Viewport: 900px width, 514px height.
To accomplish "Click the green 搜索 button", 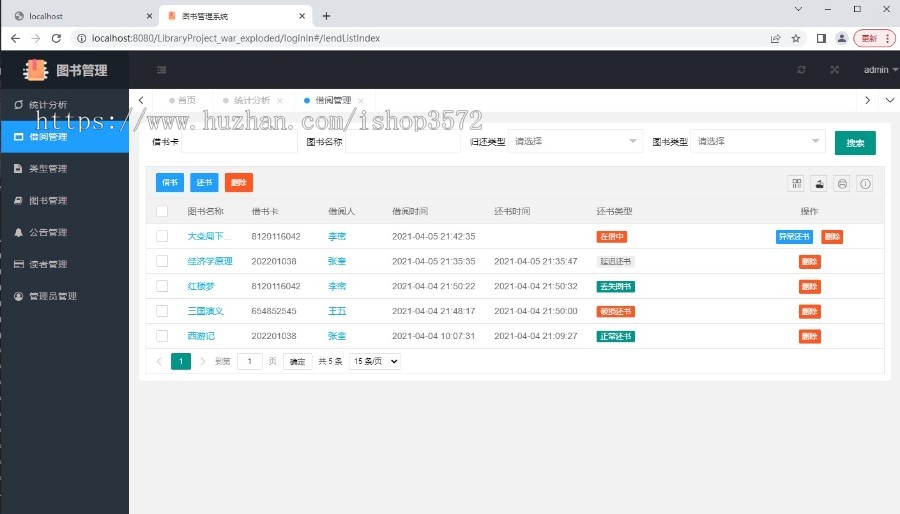I will (x=855, y=143).
